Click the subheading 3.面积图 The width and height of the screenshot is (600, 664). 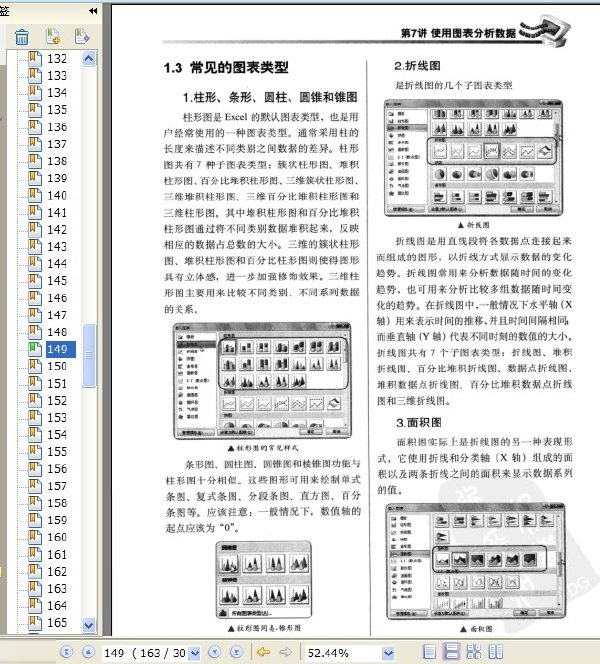pos(418,422)
